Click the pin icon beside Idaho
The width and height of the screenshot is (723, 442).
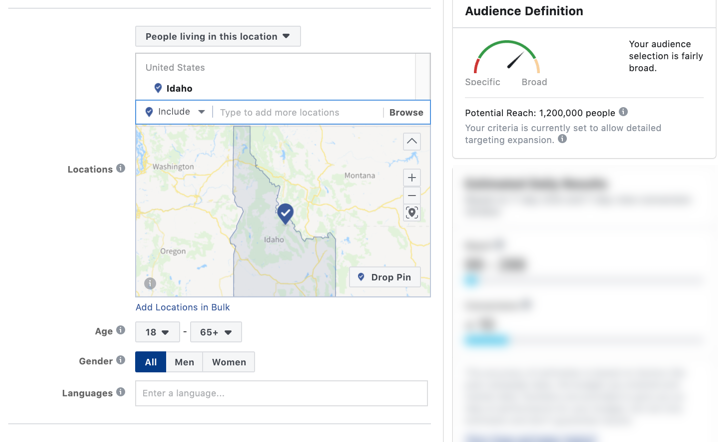pos(158,88)
